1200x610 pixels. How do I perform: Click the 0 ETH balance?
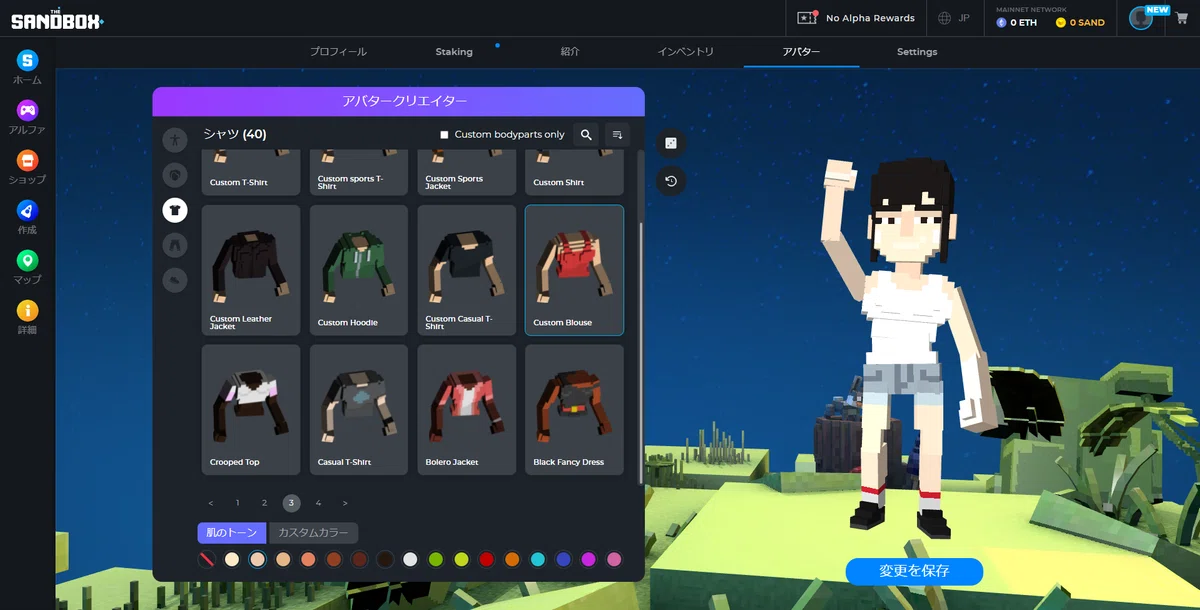(x=1017, y=22)
